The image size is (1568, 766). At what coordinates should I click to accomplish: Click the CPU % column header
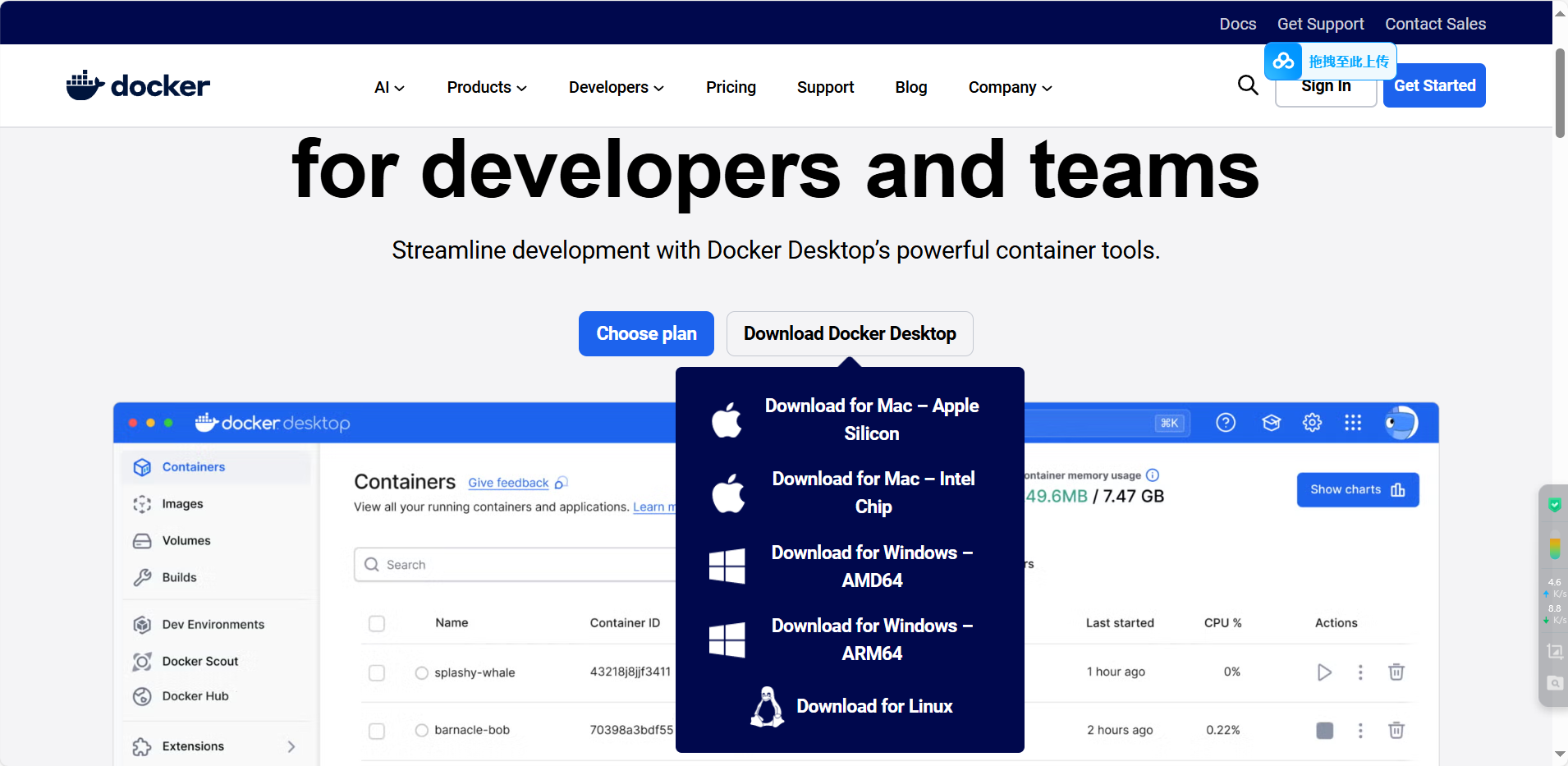(1223, 623)
